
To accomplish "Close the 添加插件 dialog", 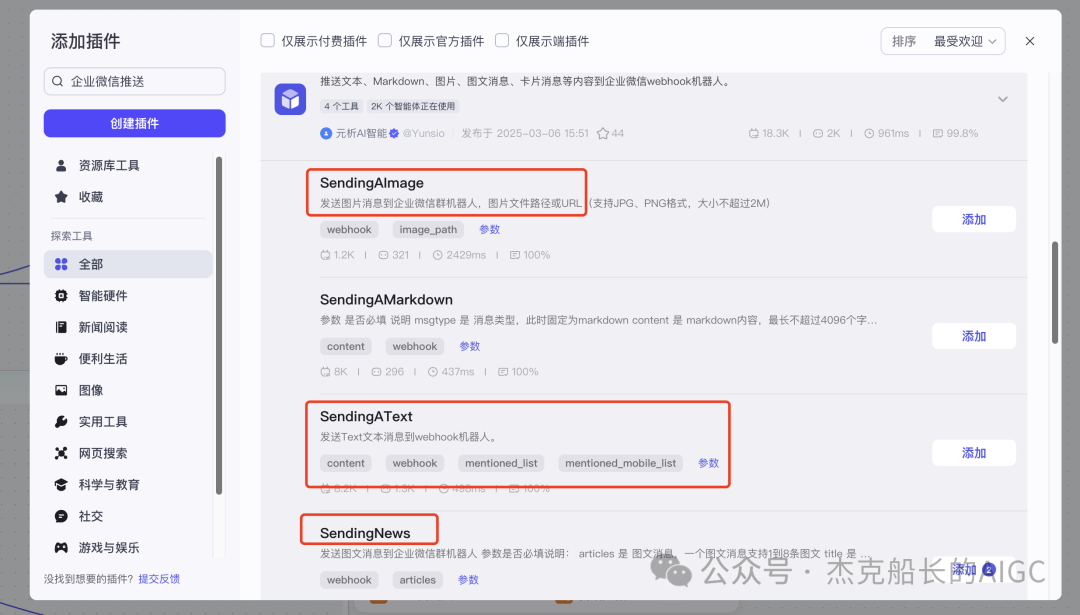I will (1030, 41).
